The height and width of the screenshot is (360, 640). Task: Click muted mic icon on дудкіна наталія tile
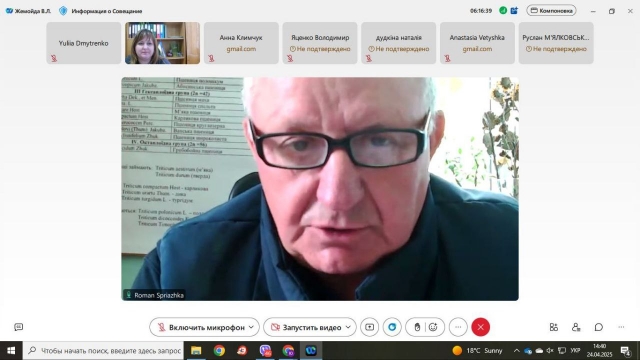pos(369,58)
